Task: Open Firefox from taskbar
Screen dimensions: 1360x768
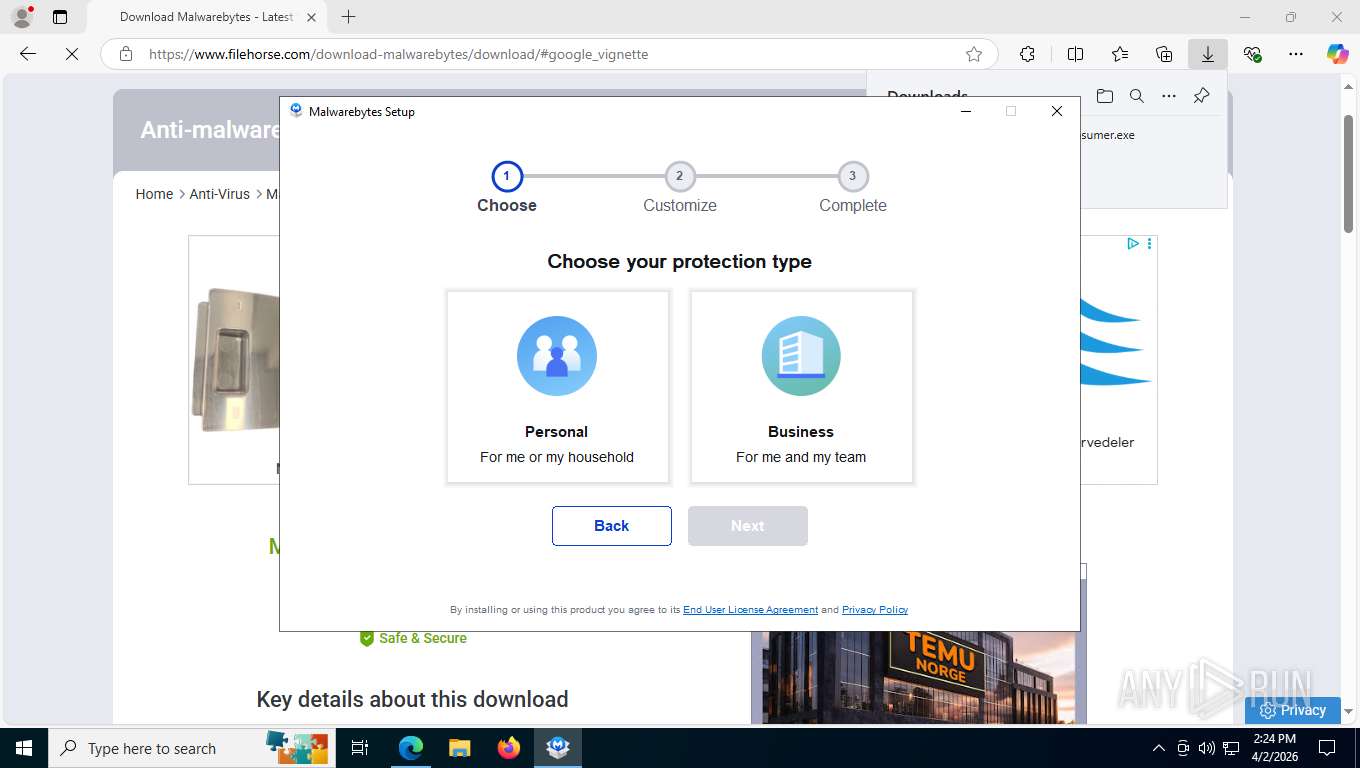Action: click(x=509, y=748)
